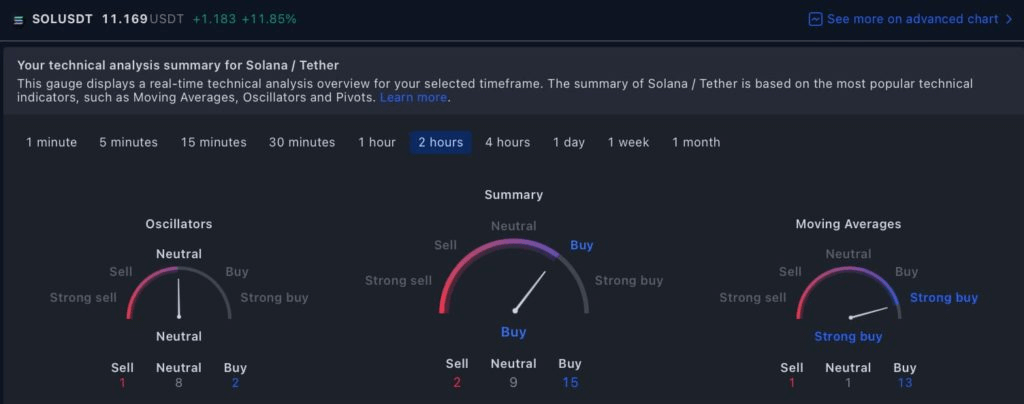
Task: Click the active 2 hours timeframe
Action: pyautogui.click(x=441, y=142)
